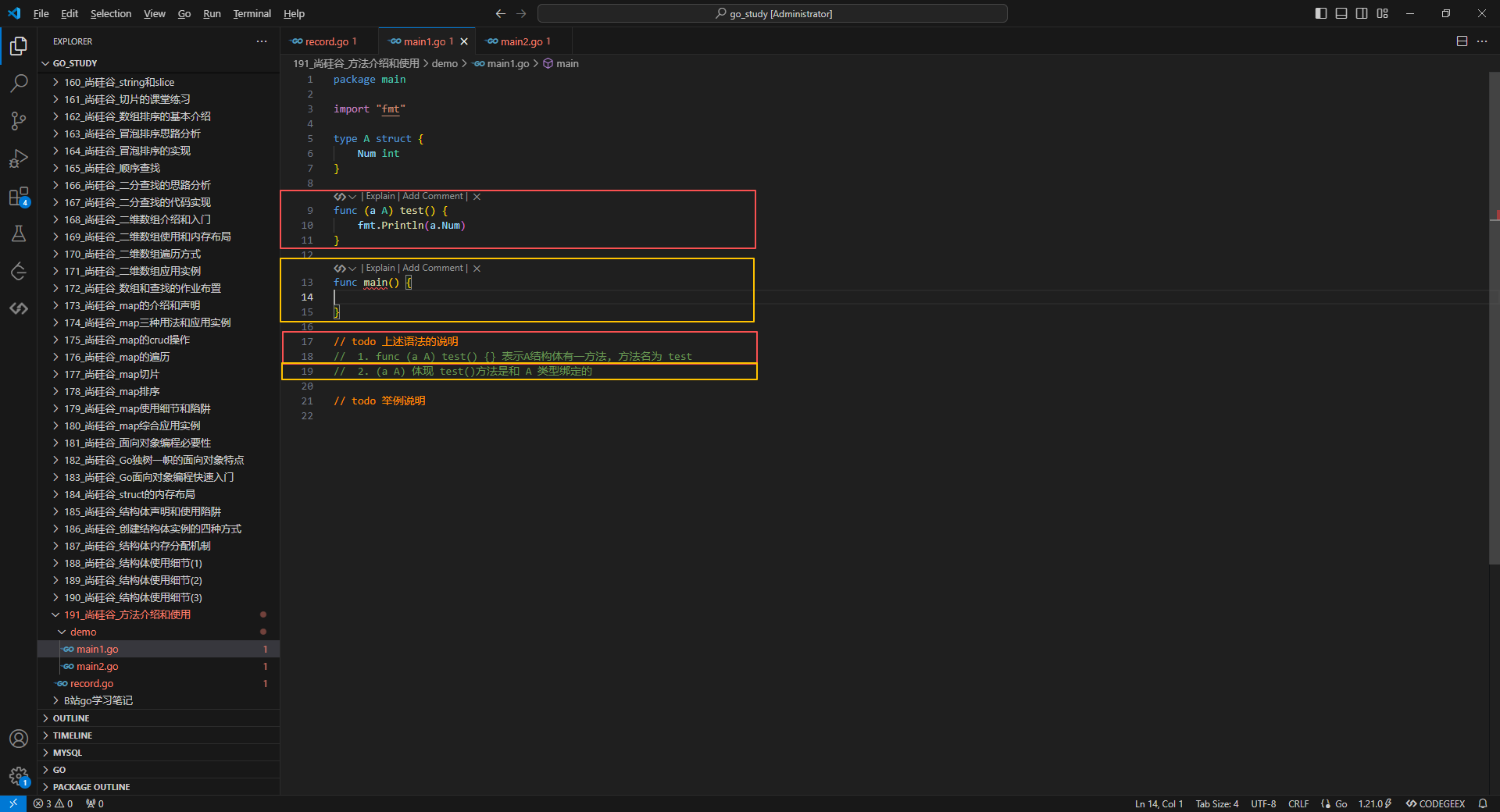Click Explain above func main
This screenshot has height=812, width=1500.
[380, 269]
